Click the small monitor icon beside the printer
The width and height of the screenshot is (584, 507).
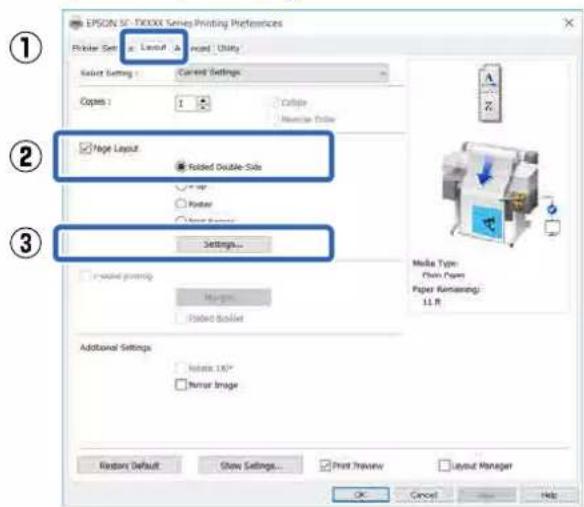(x=552, y=227)
